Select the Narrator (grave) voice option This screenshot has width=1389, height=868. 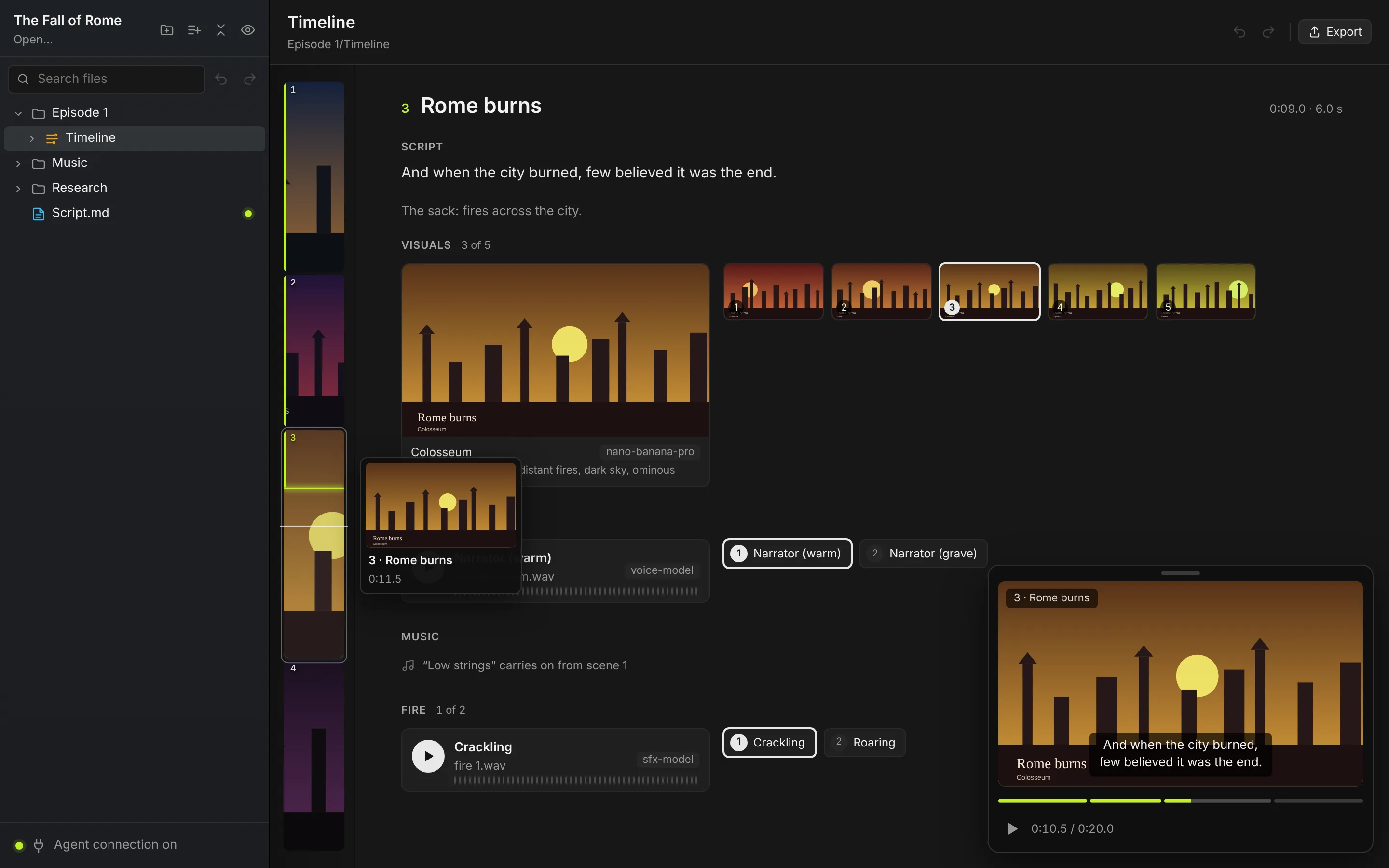(x=923, y=554)
